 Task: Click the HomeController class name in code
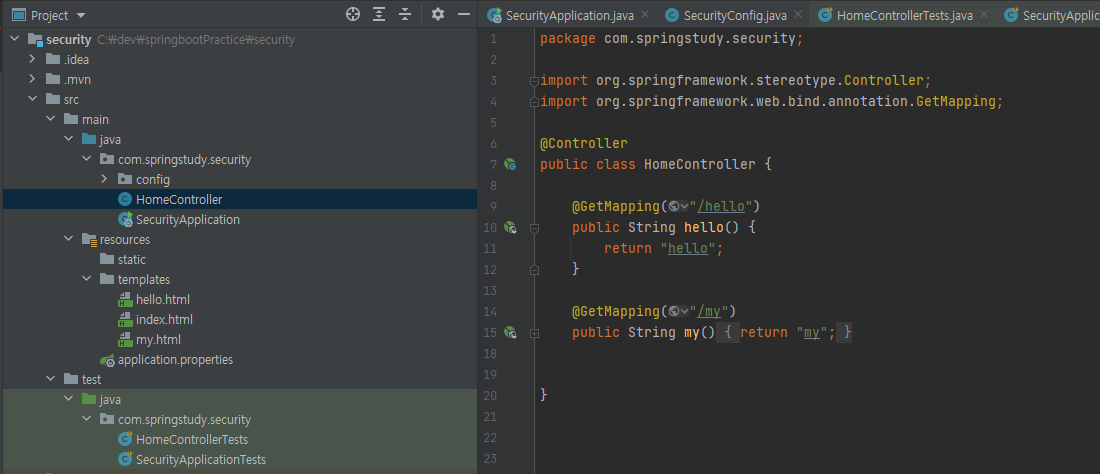coord(699,165)
